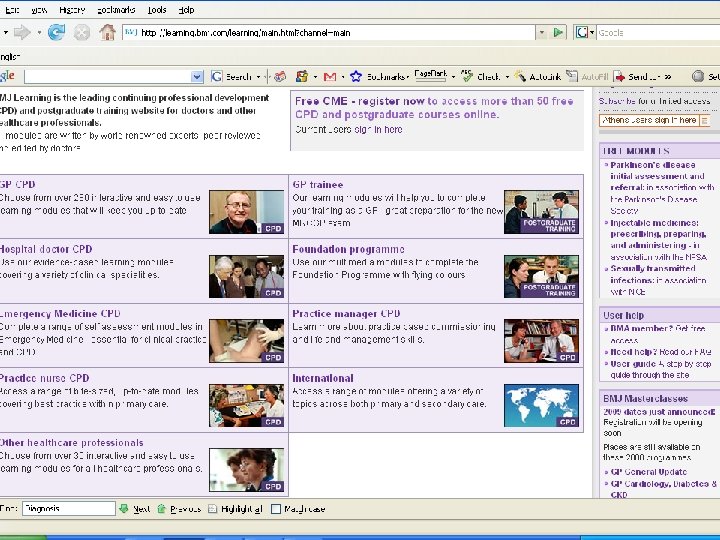Enable the Match case checkbox
Viewport: 720px width, 540px height.
(x=276, y=509)
